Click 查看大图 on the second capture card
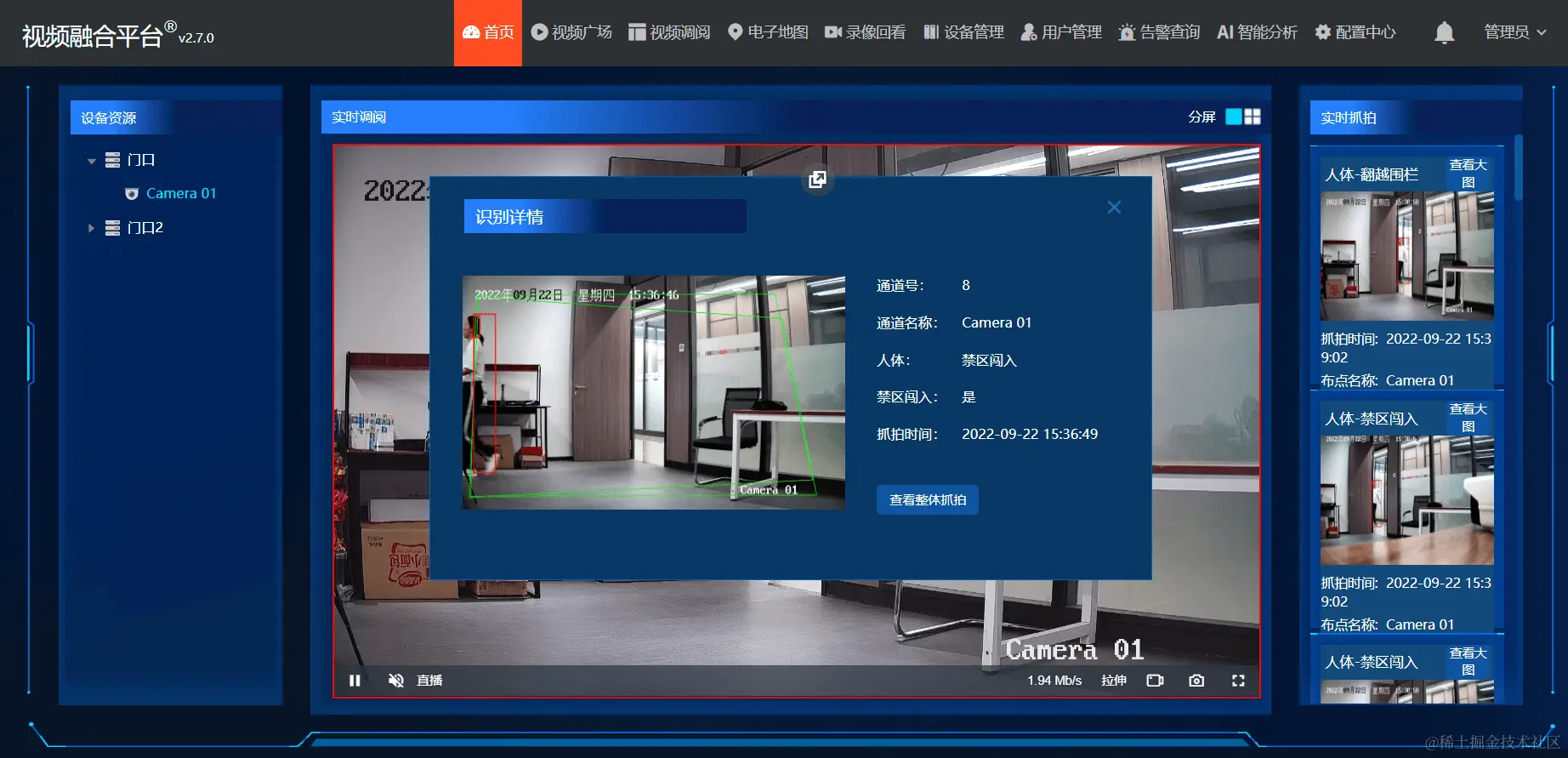 [x=1468, y=418]
